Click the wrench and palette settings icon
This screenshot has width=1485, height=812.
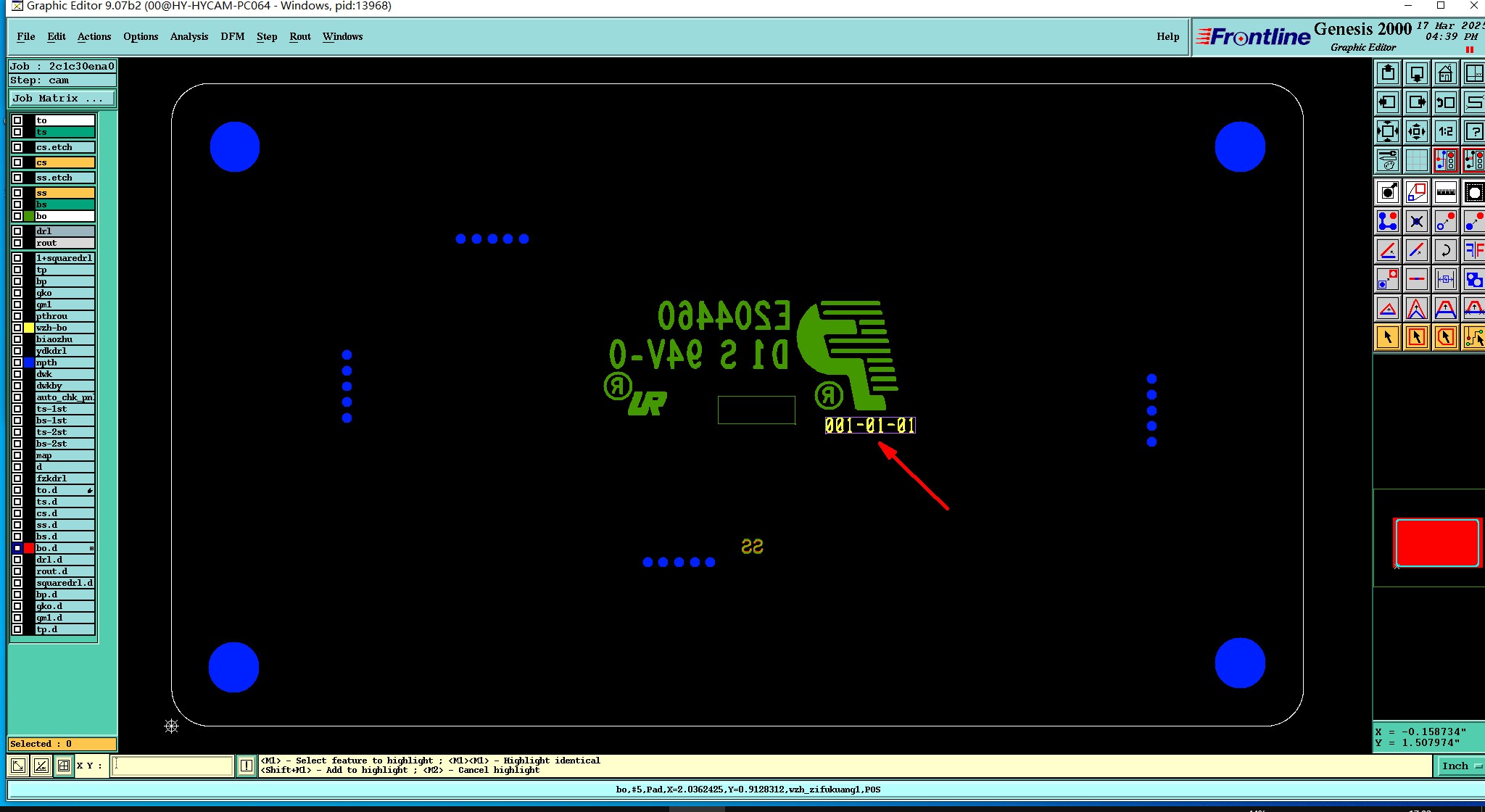[1387, 160]
